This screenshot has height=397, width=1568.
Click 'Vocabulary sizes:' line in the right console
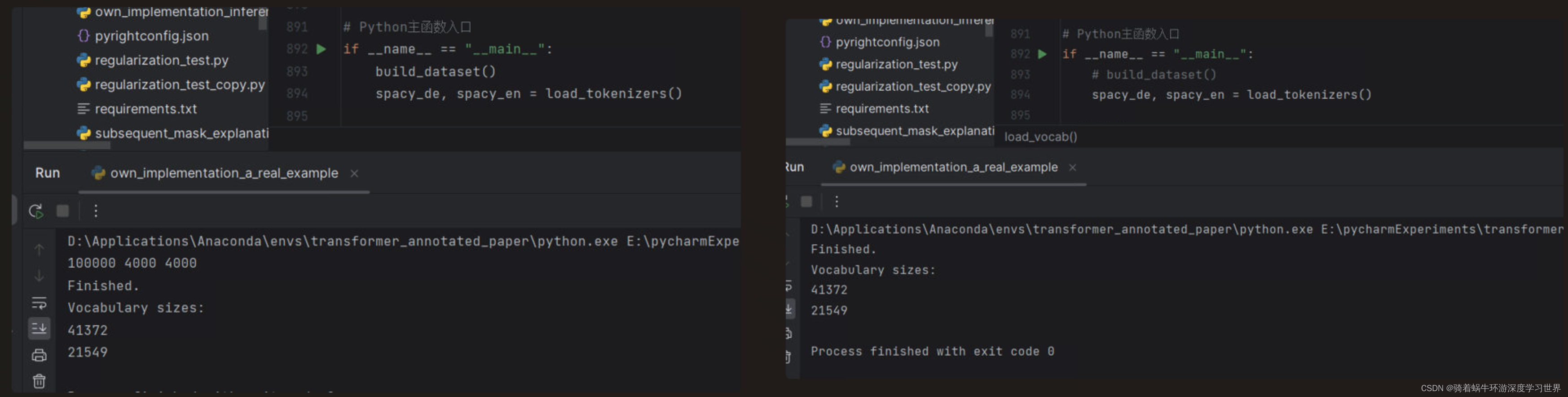coord(873,270)
